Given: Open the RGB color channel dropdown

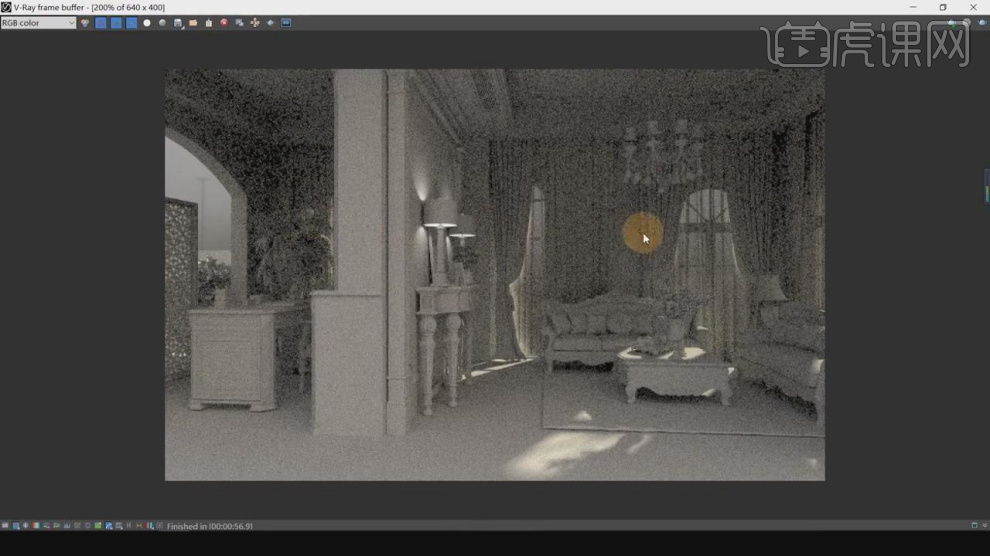Looking at the screenshot, I should (x=38, y=23).
